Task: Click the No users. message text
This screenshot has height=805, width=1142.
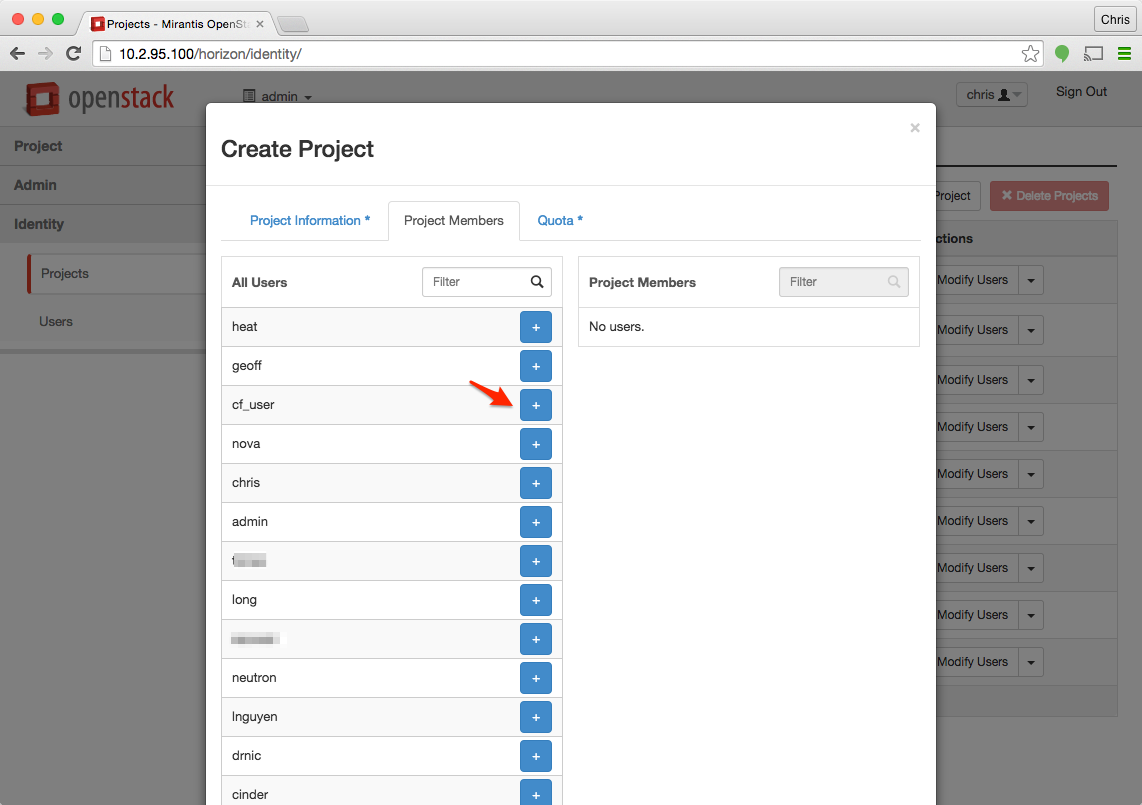Action: coord(616,327)
